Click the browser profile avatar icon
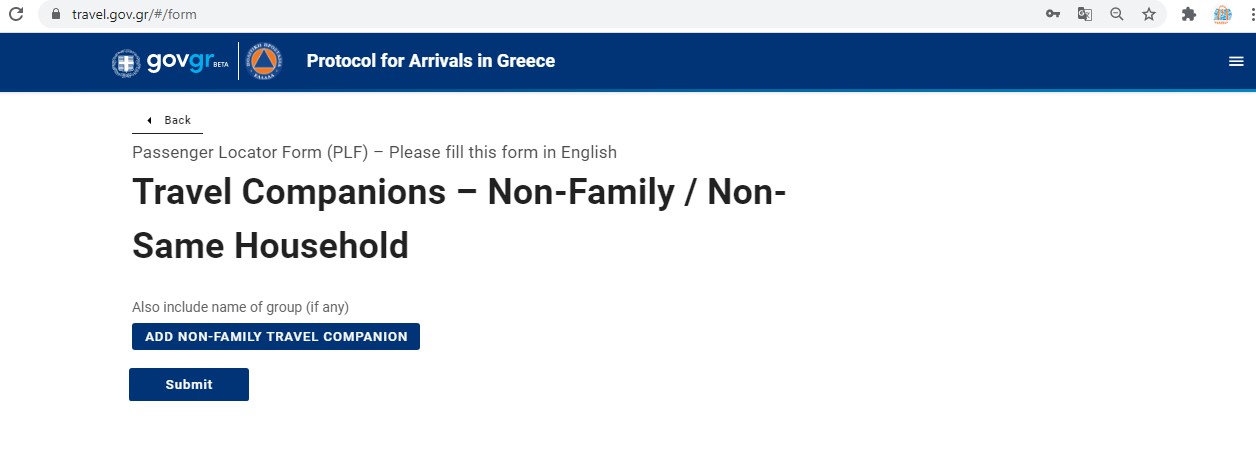1256x456 pixels. pos(1221,14)
